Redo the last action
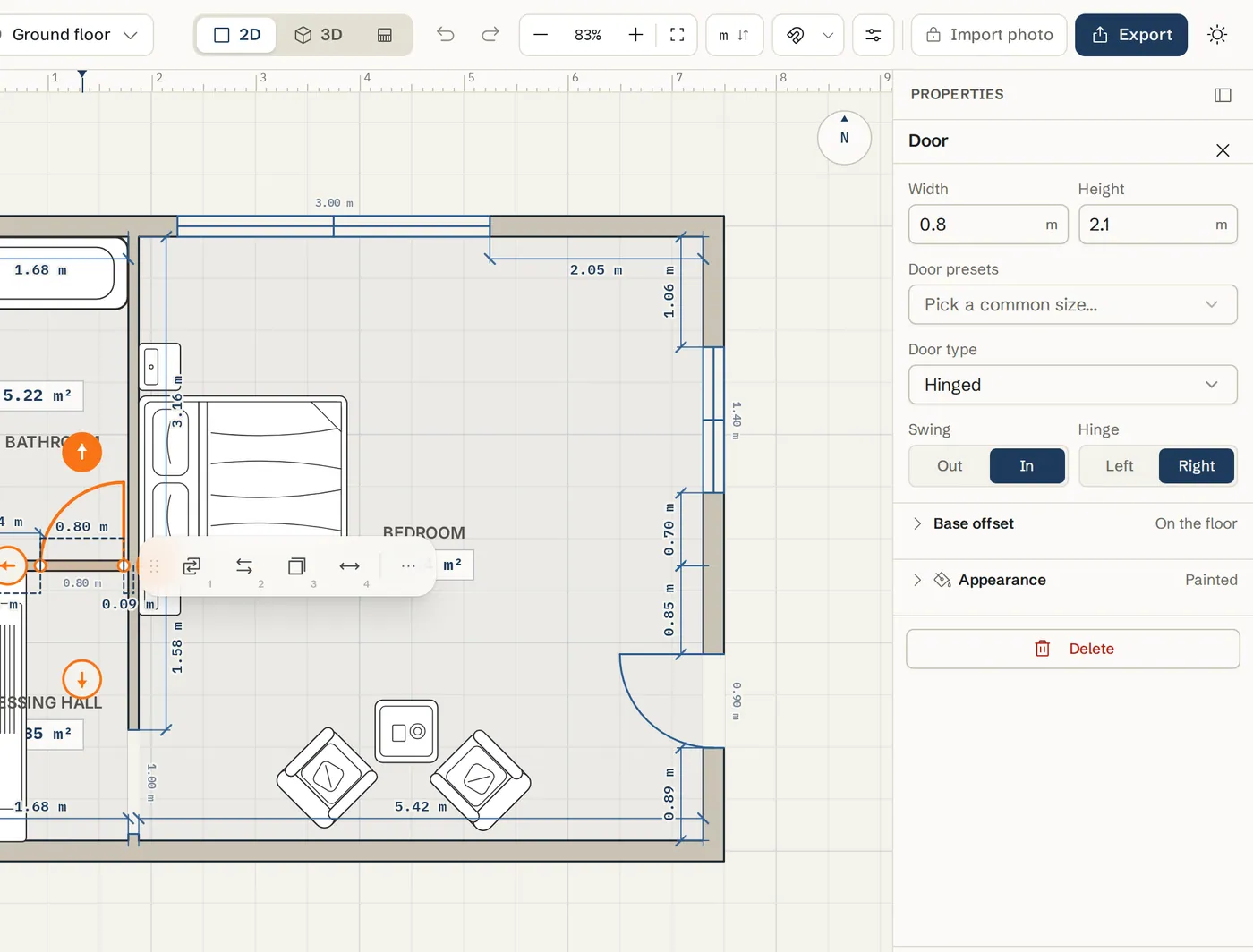 point(490,35)
